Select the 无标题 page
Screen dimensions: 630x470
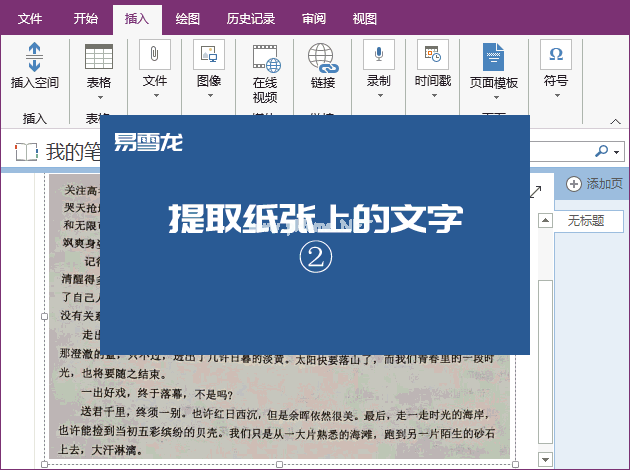[x=589, y=221]
